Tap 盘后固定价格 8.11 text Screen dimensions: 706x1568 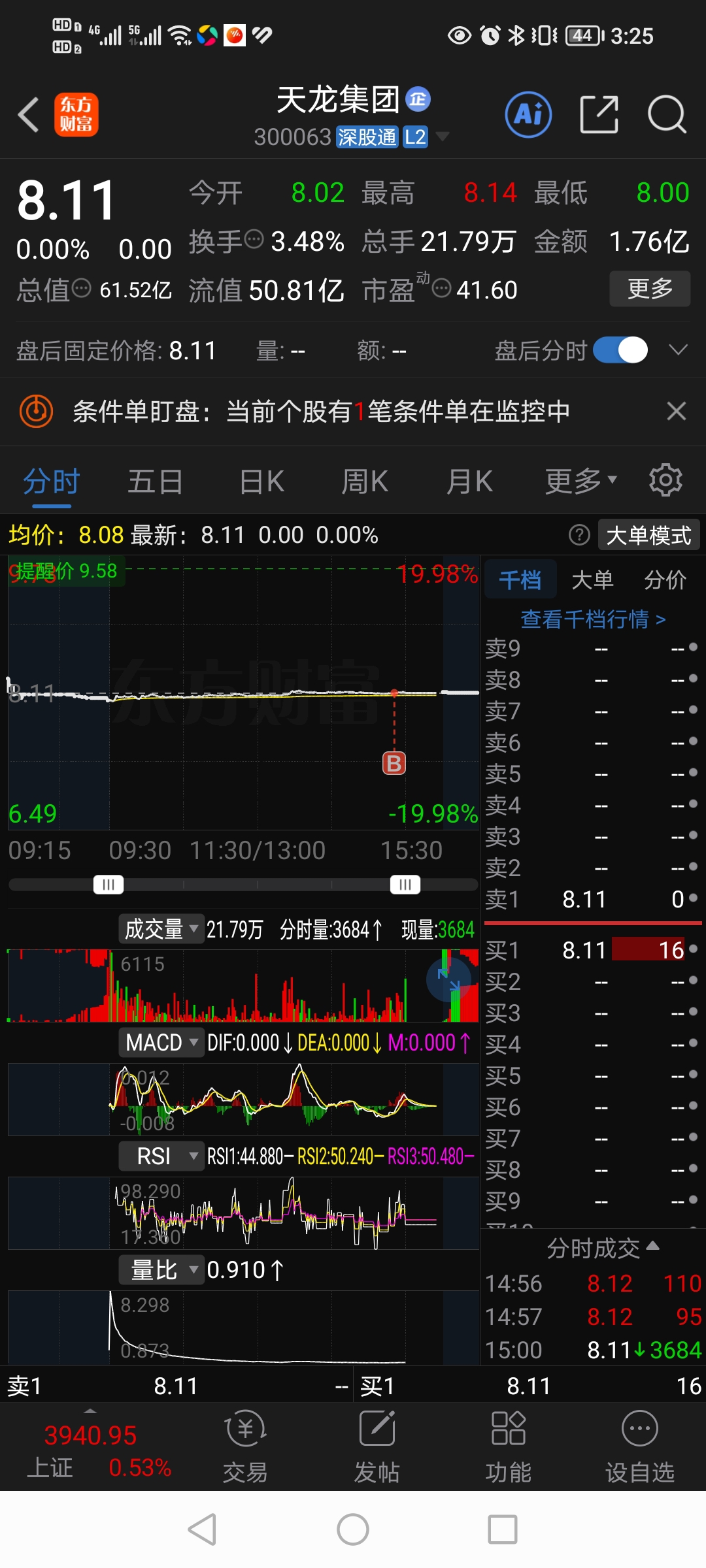tap(116, 351)
